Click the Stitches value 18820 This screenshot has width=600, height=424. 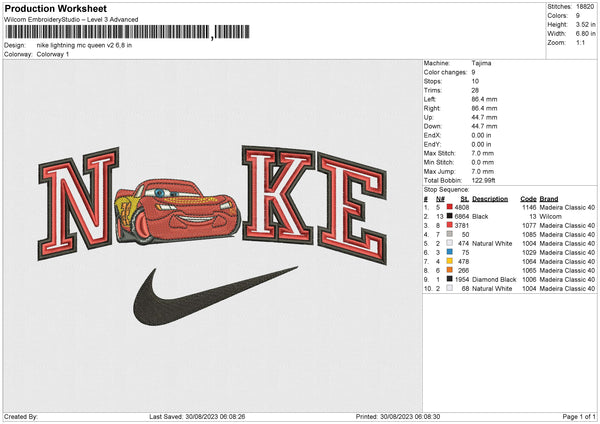[585, 7]
